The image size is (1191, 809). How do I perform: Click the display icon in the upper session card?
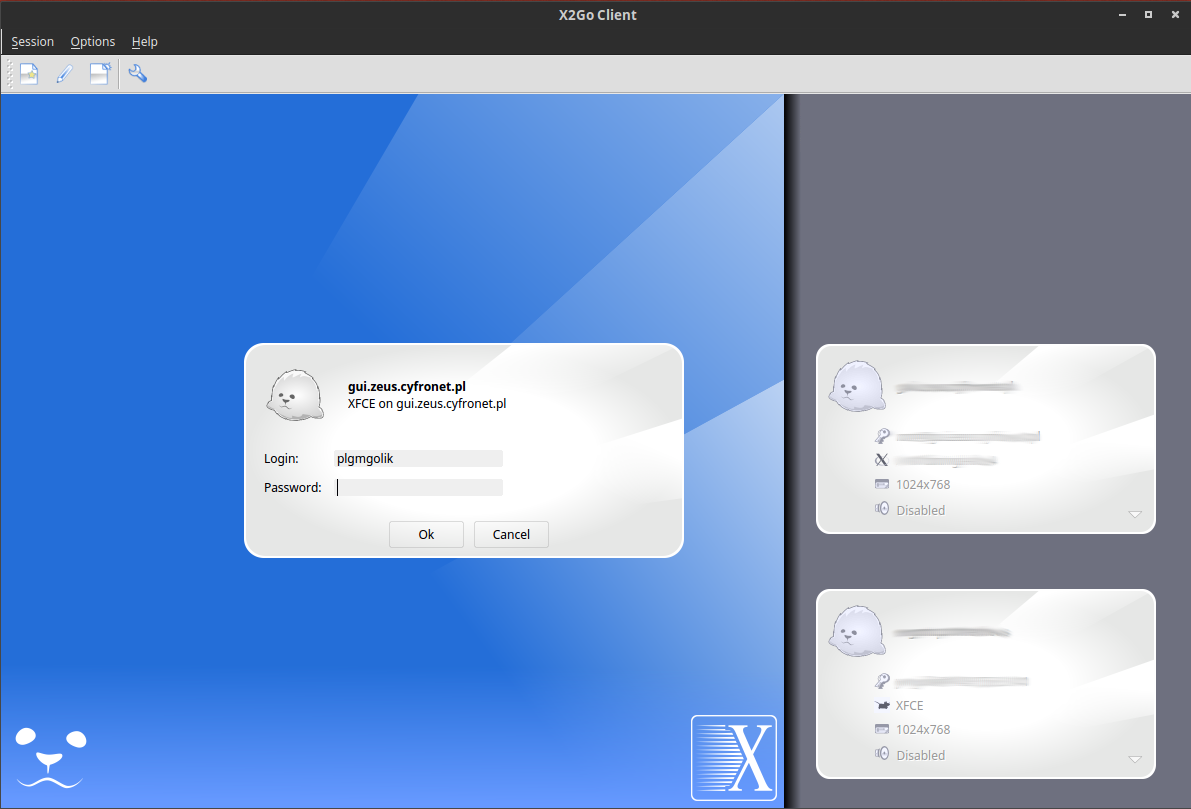tap(882, 484)
